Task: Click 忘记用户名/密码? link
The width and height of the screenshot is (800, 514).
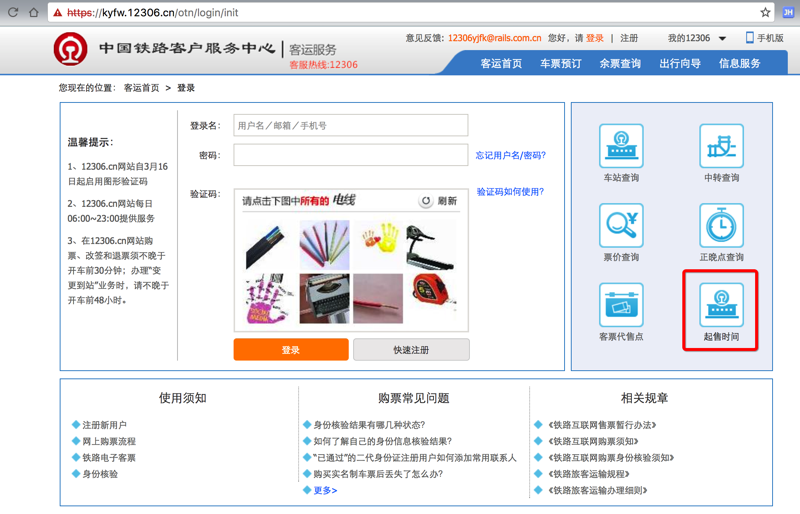Action: point(511,155)
